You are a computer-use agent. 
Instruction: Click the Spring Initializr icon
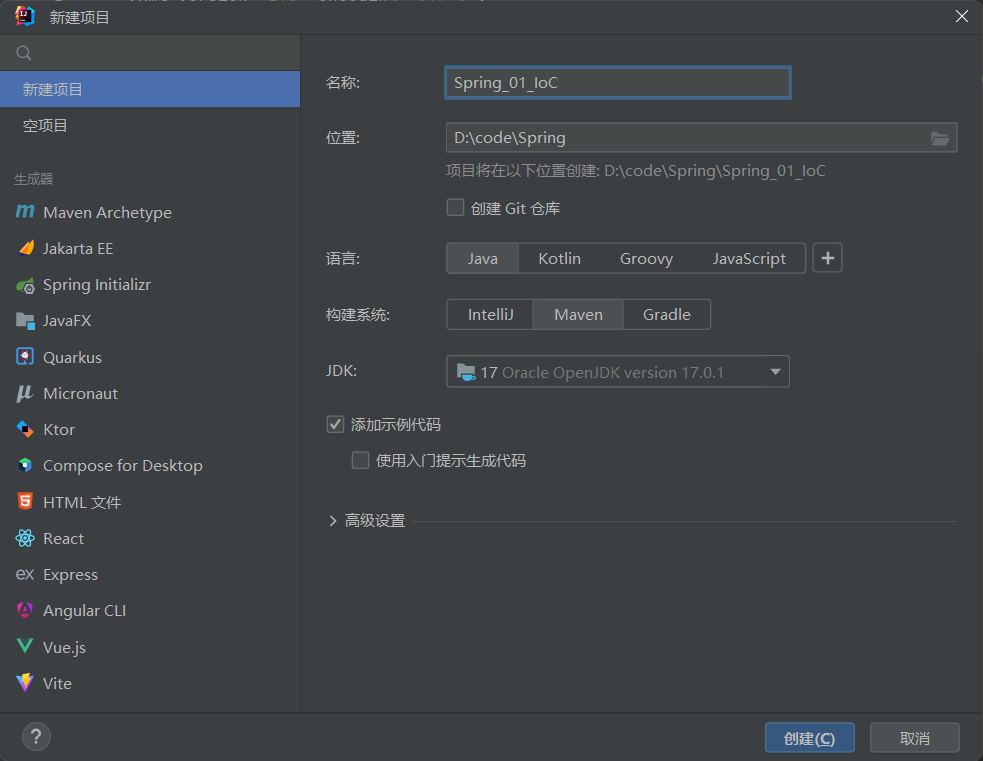point(25,285)
